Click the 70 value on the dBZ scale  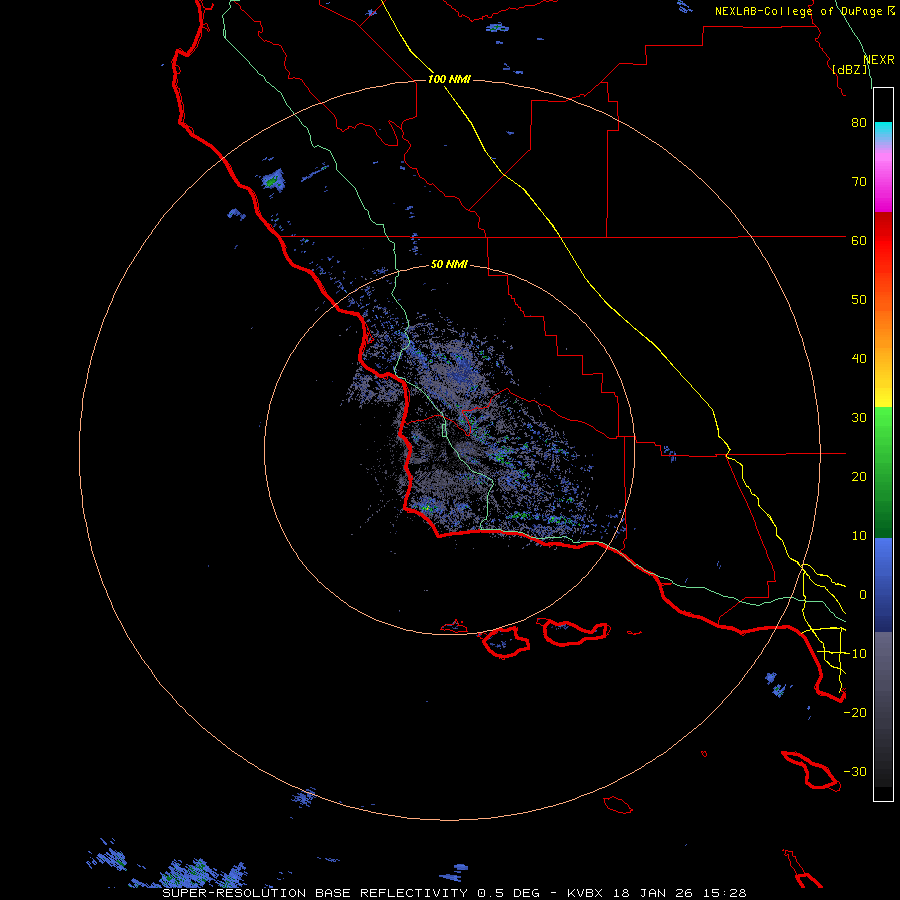point(859,182)
